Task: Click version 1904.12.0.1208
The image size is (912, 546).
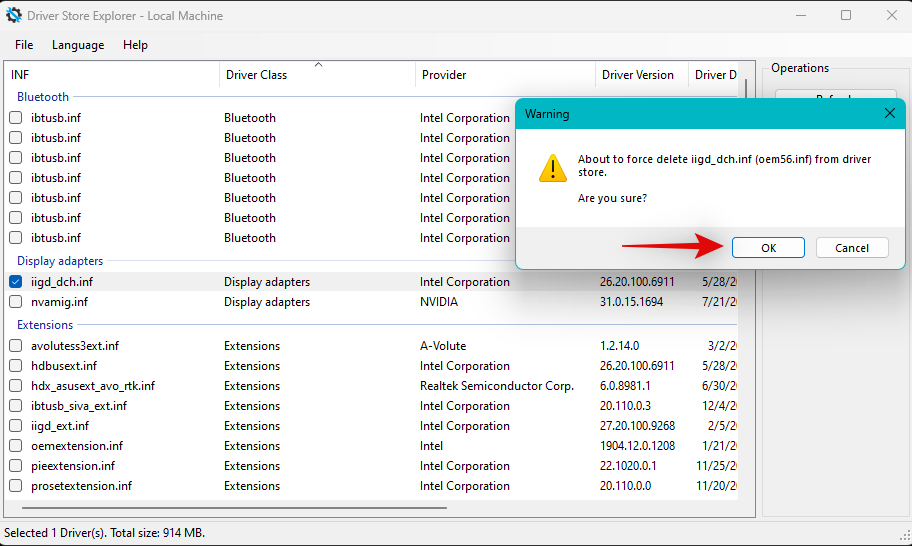Action: click(x=637, y=446)
